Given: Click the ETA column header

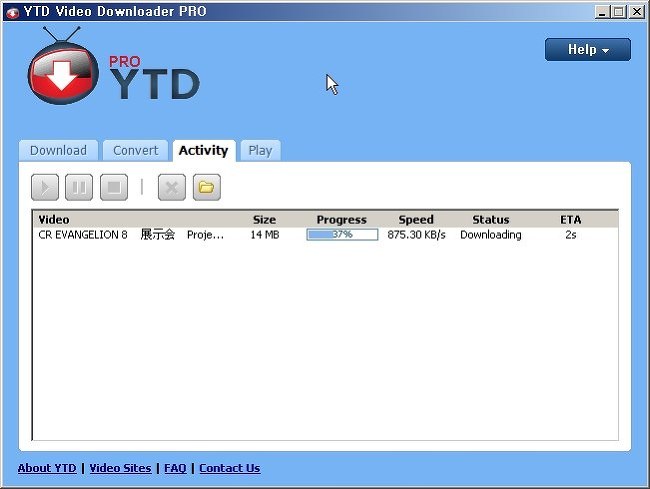Looking at the screenshot, I should 570,220.
